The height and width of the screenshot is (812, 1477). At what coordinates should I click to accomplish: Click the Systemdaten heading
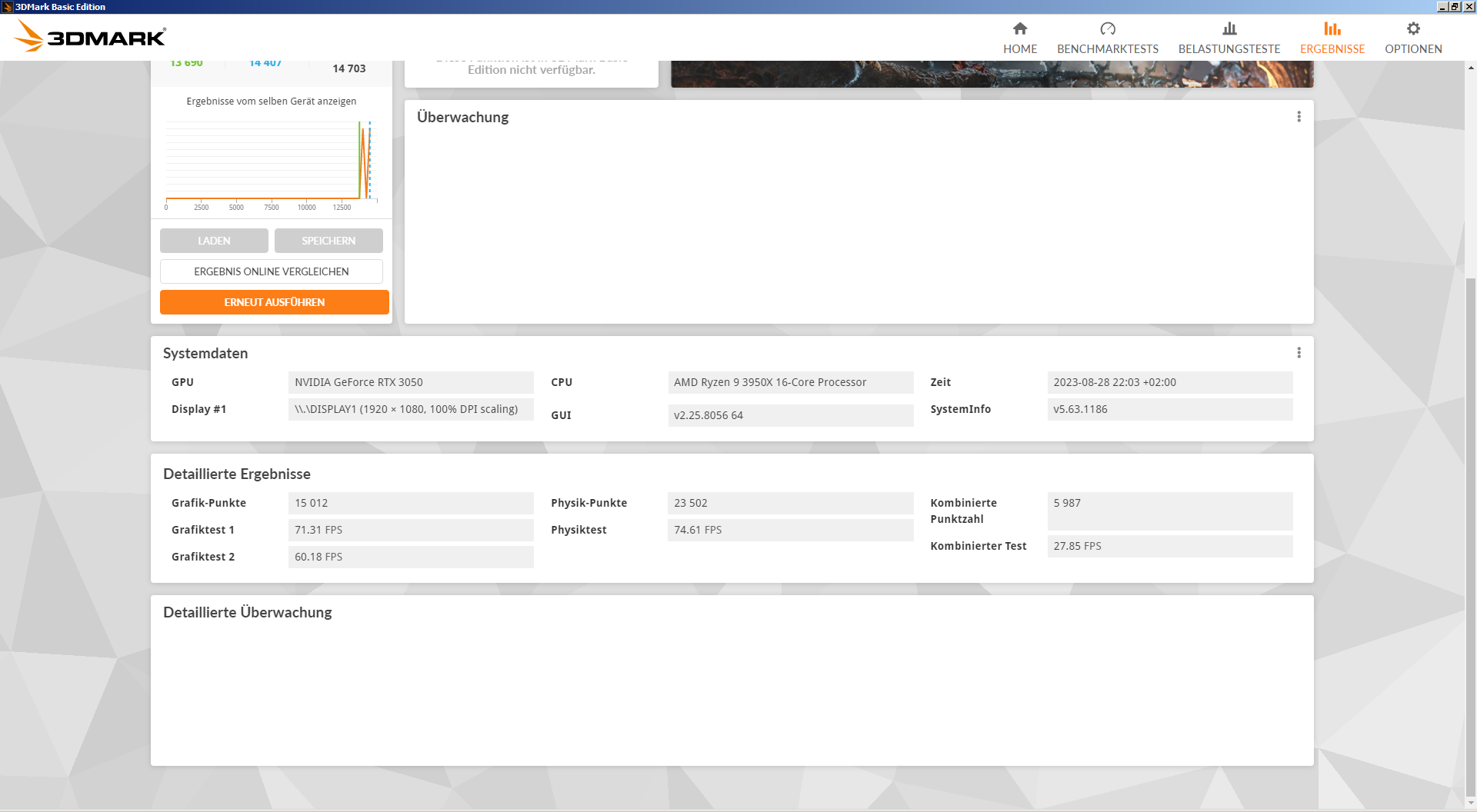point(205,353)
